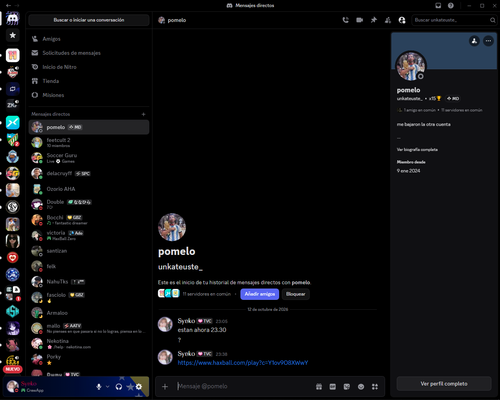The width and height of the screenshot is (500, 400).
Task: Open delacruyff conversation
Action: coord(89,173)
